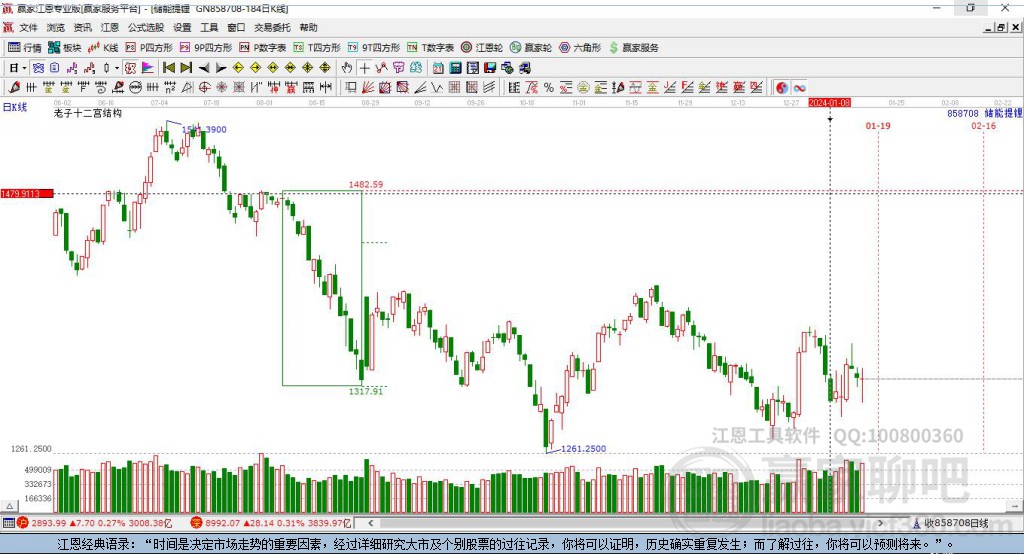Screen dimensions: 1024x554
Task: Expand the candlestick type dropdown arrow
Action: [x=117, y=68]
